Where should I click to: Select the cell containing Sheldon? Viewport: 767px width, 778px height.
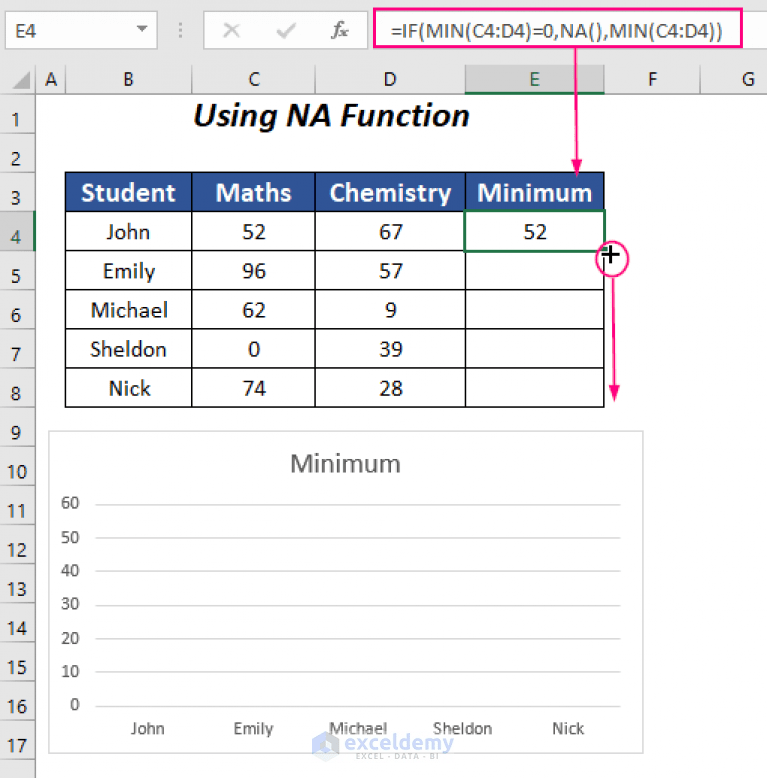128,349
